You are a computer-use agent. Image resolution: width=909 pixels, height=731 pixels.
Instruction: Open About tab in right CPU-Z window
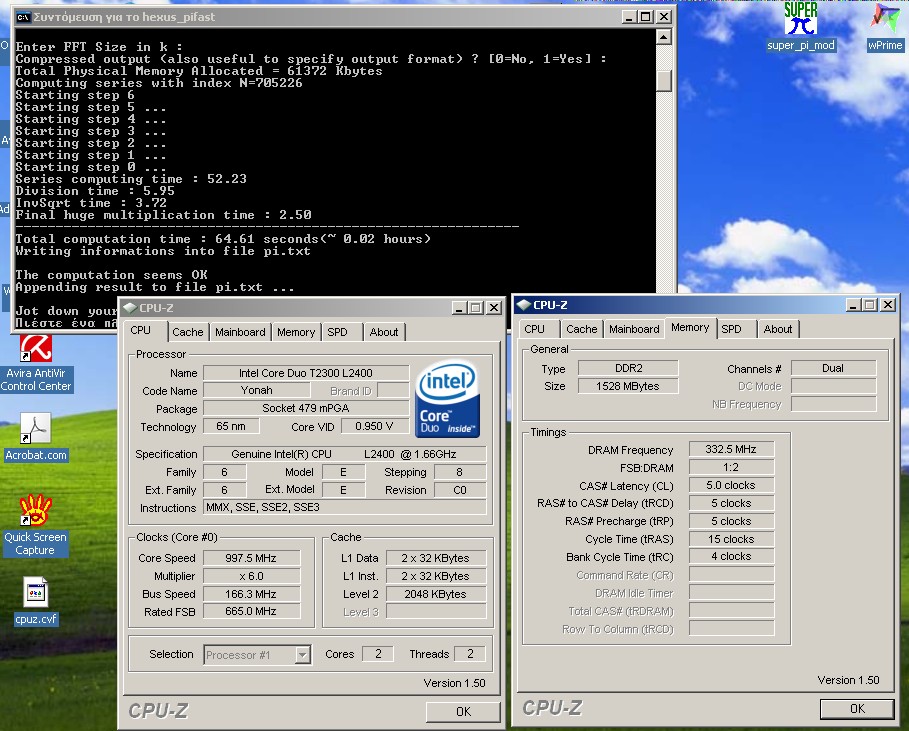pos(777,329)
